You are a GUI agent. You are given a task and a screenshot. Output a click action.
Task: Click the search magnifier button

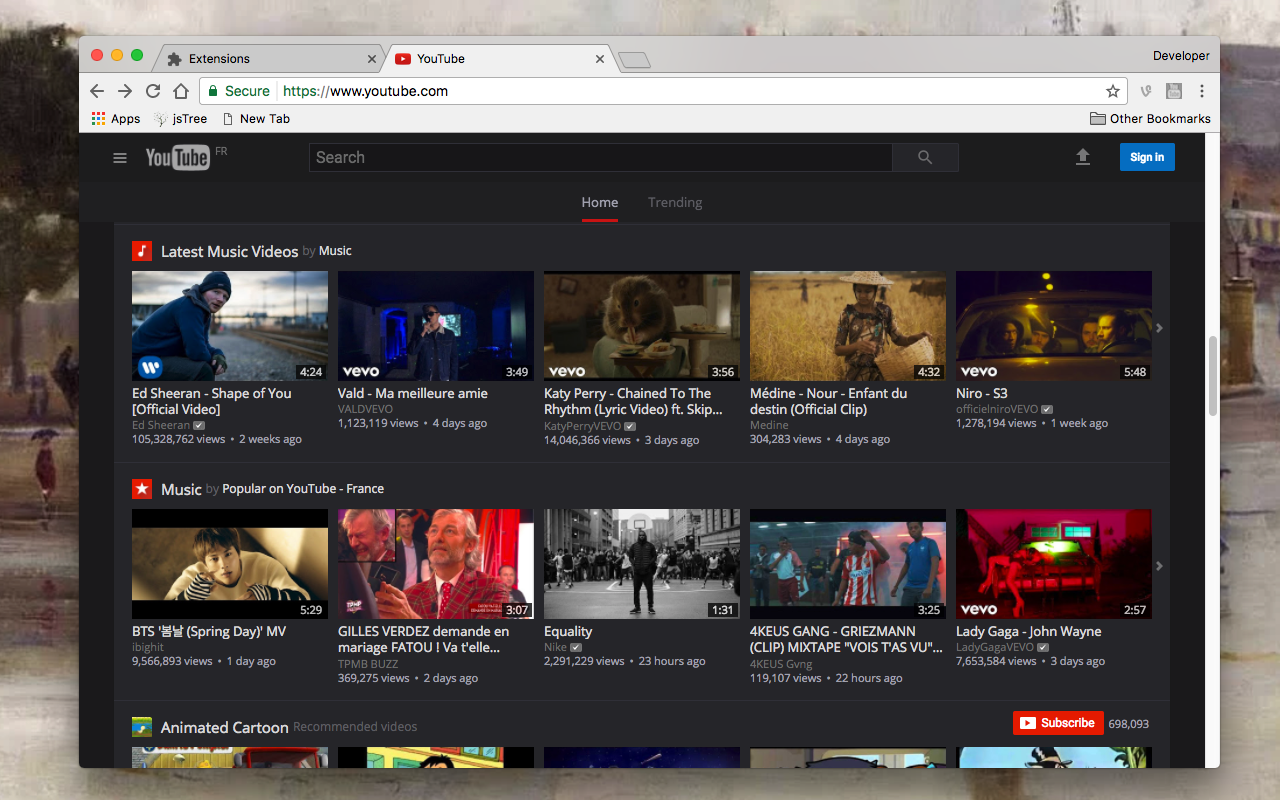[x=923, y=157]
